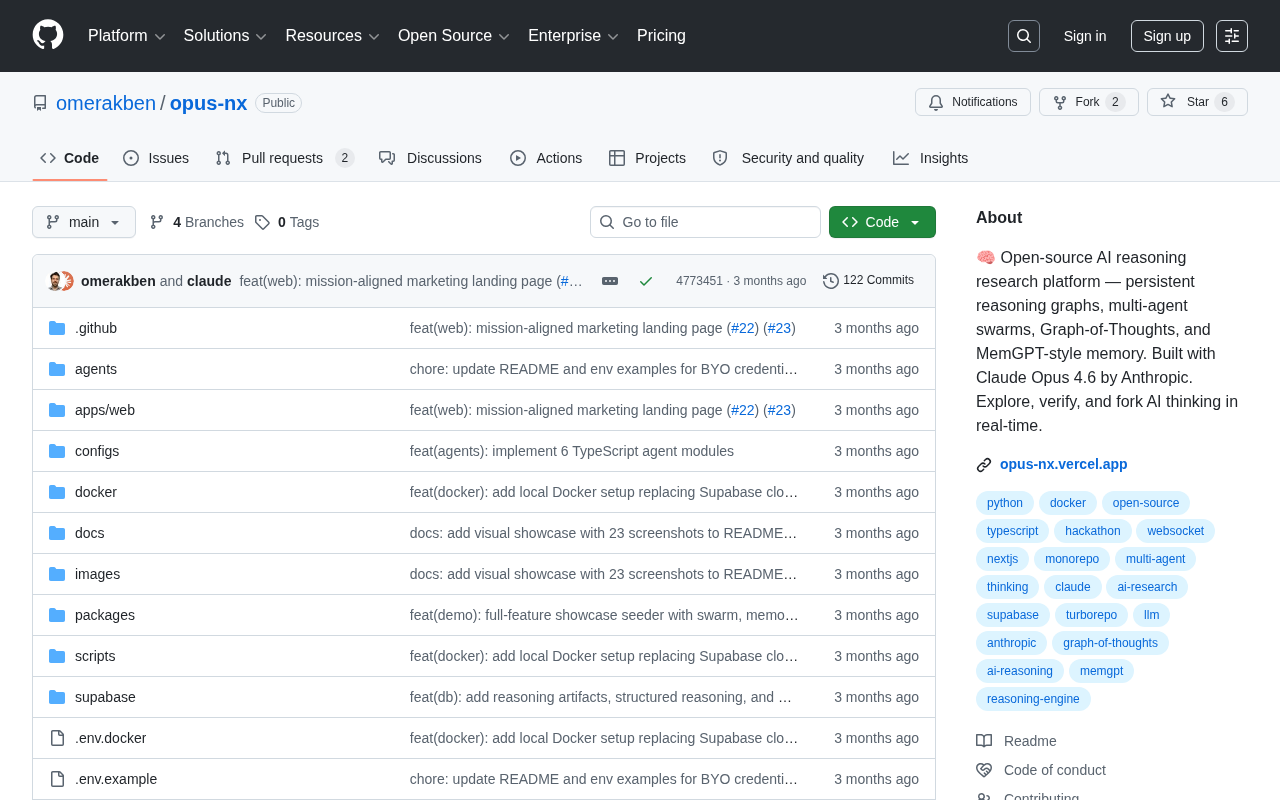Viewport: 1280px width, 800px height.
Task: Open the opus-nx repository name link
Action: 208,103
